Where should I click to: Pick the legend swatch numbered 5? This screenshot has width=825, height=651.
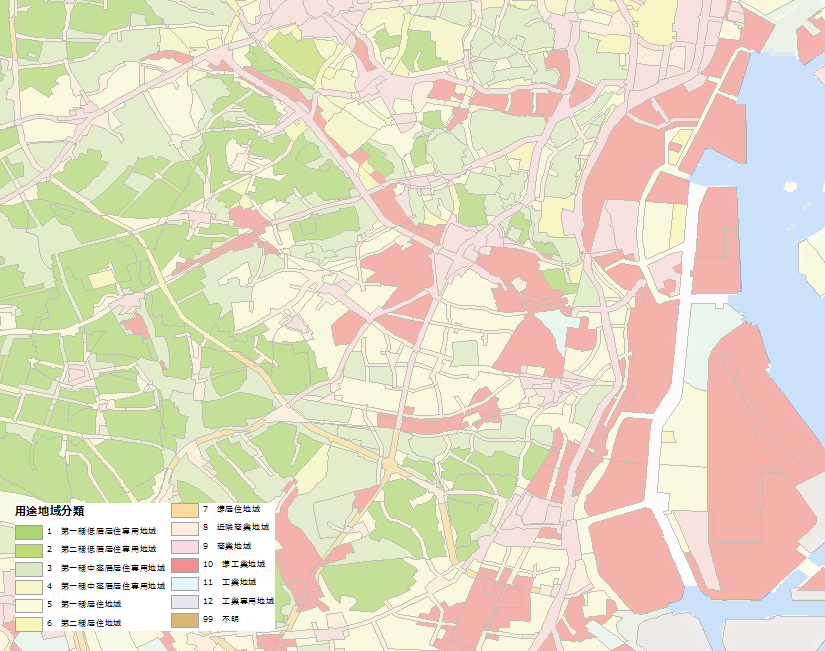pos(28,605)
